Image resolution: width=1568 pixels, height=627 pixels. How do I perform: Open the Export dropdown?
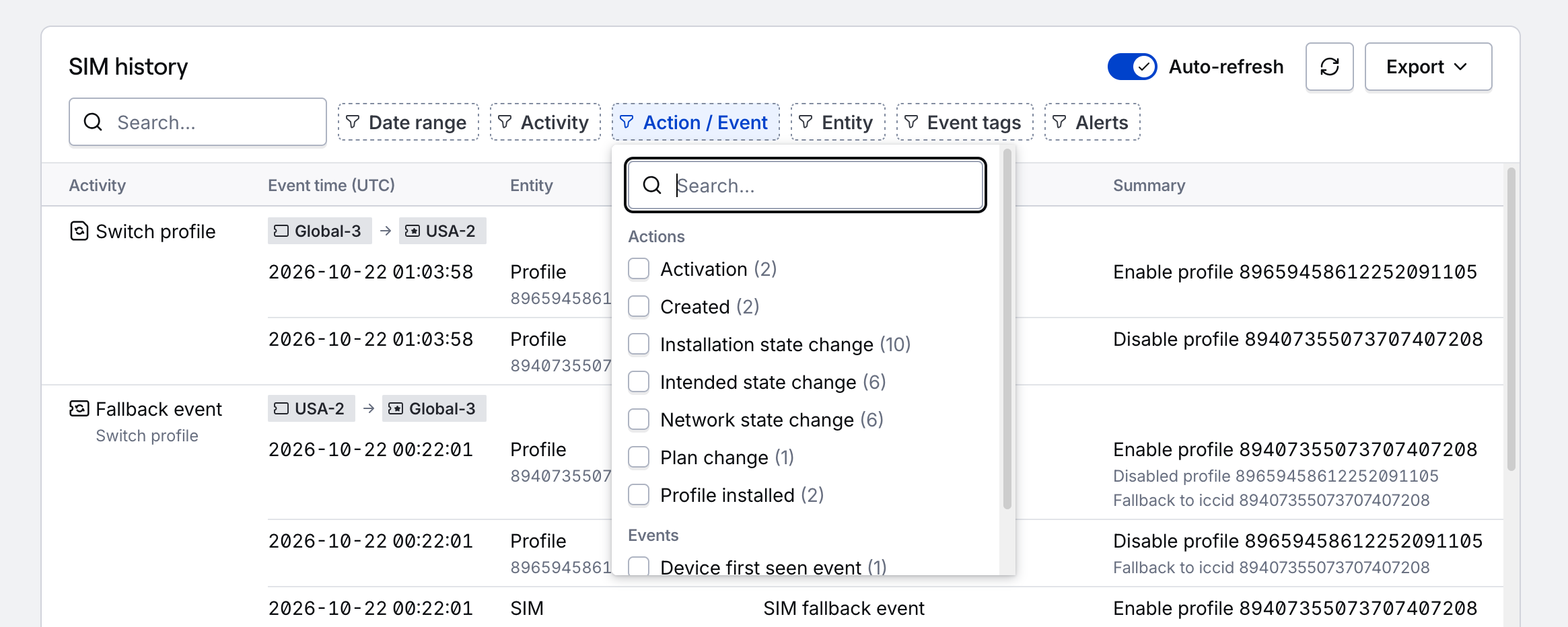coord(1428,67)
